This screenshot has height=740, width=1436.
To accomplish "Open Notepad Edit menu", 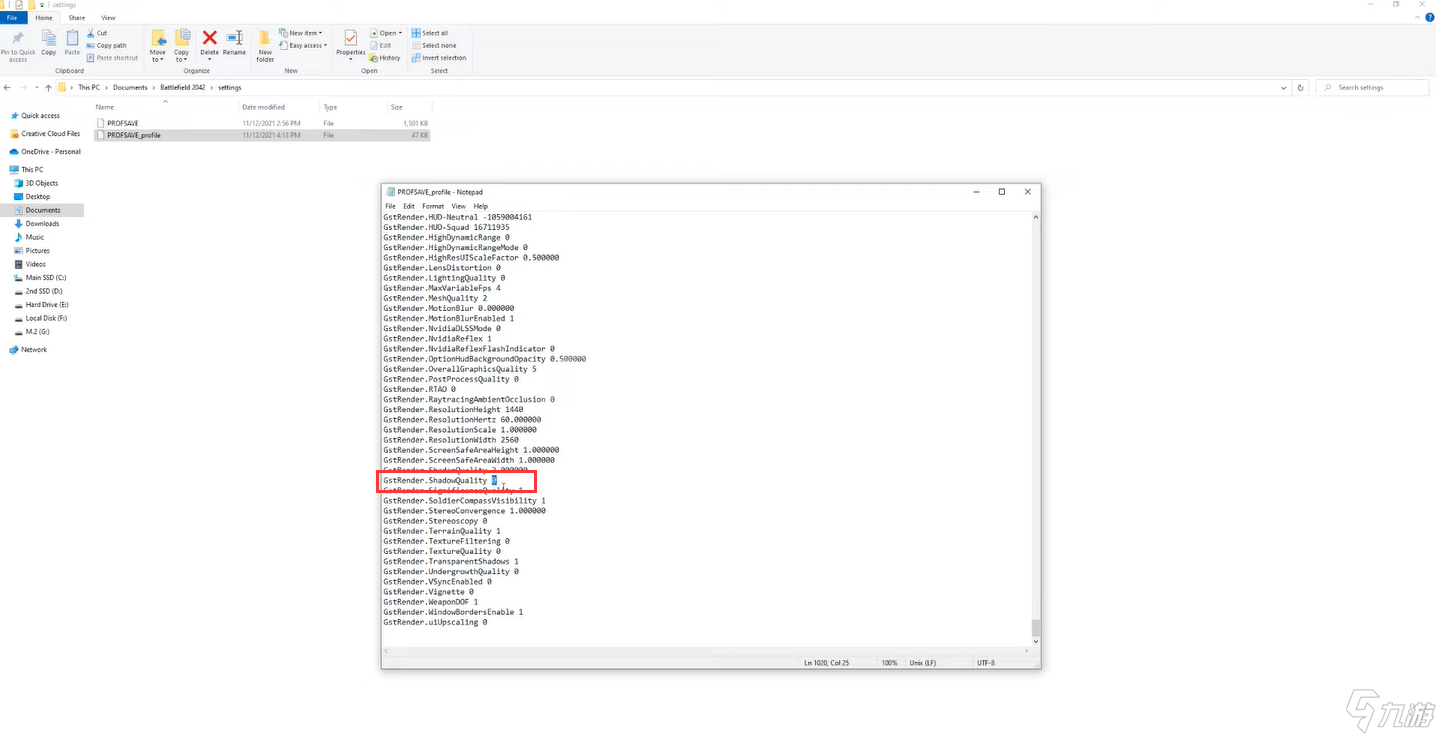I will 409,206.
